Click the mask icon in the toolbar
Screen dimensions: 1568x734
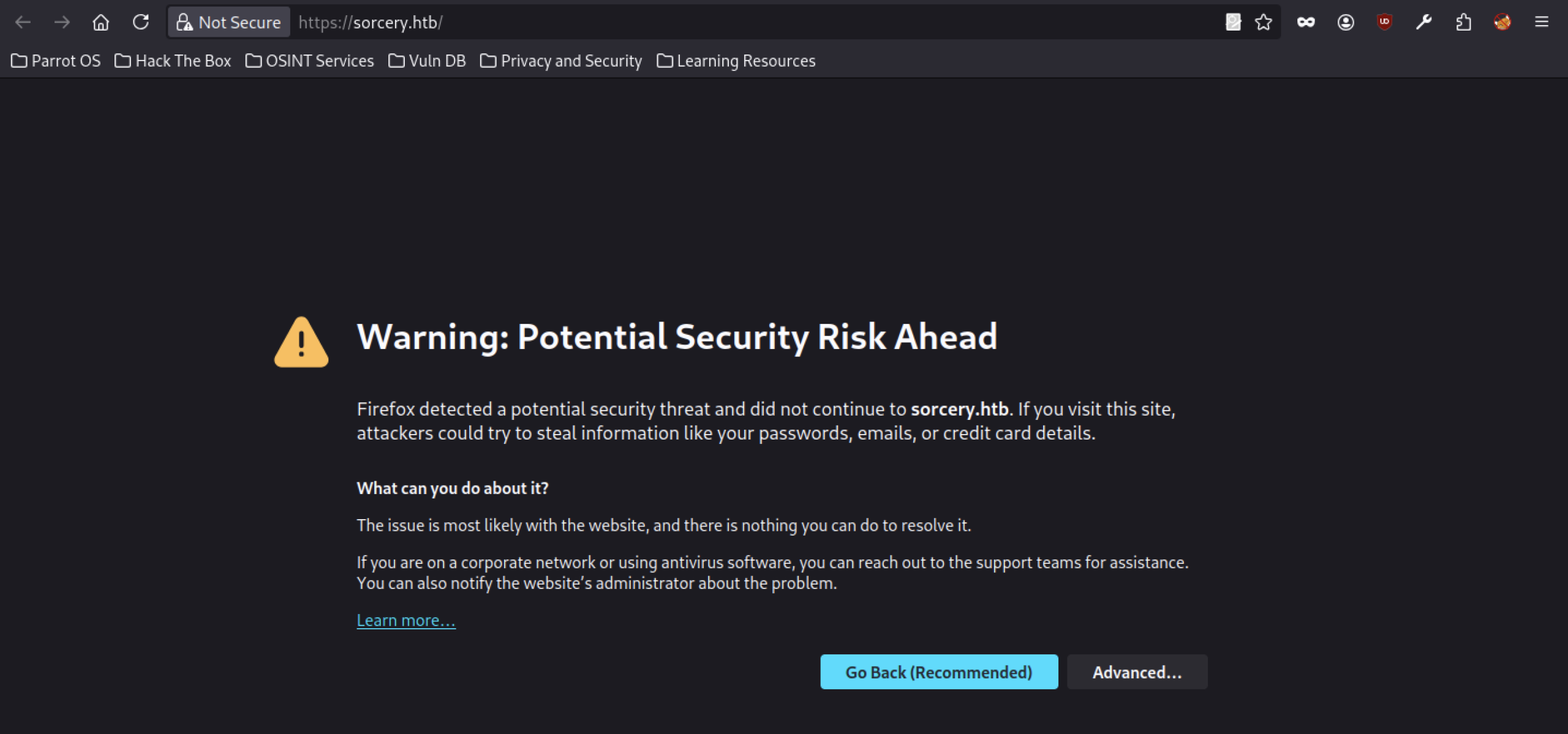point(1306,23)
